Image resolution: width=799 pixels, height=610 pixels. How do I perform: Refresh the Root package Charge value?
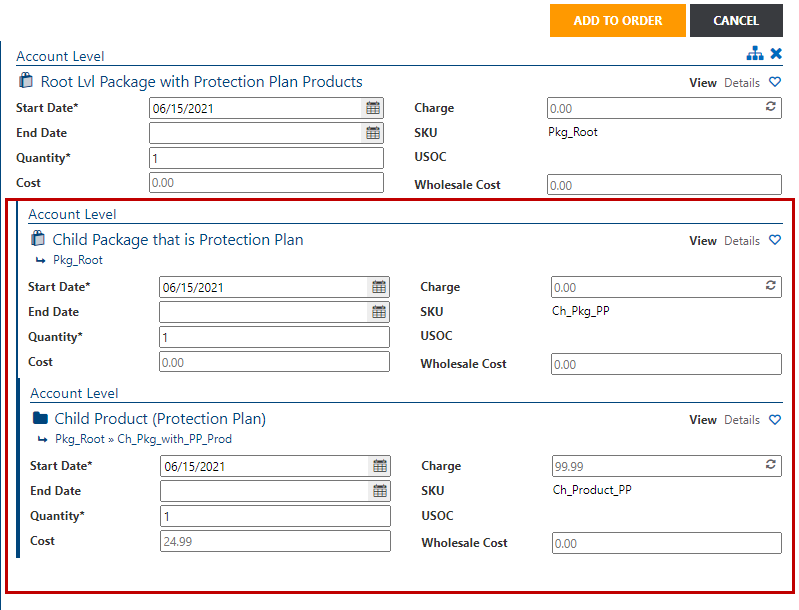[771, 107]
